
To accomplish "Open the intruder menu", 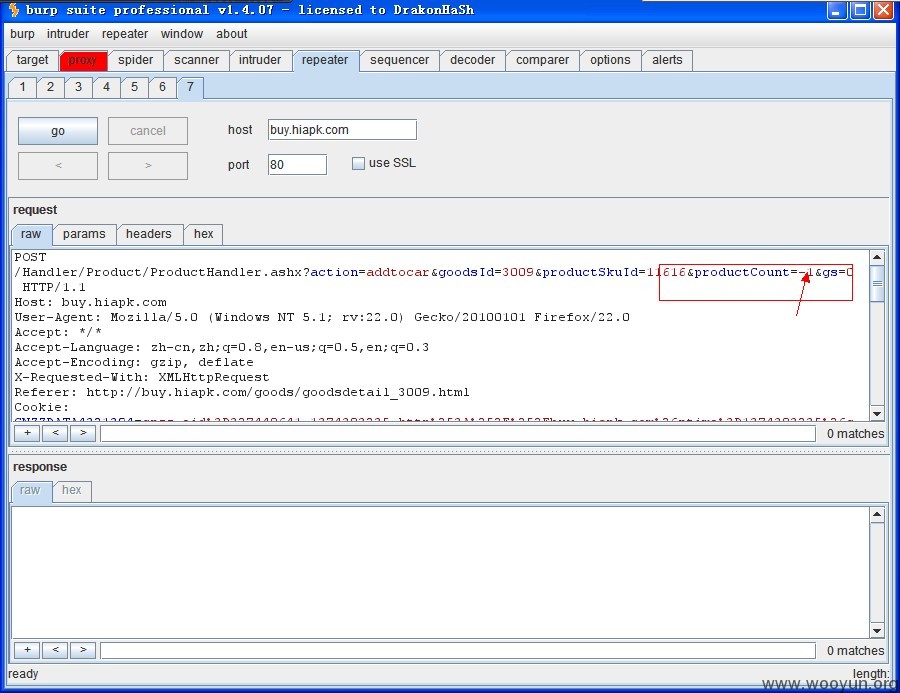I will (68, 34).
